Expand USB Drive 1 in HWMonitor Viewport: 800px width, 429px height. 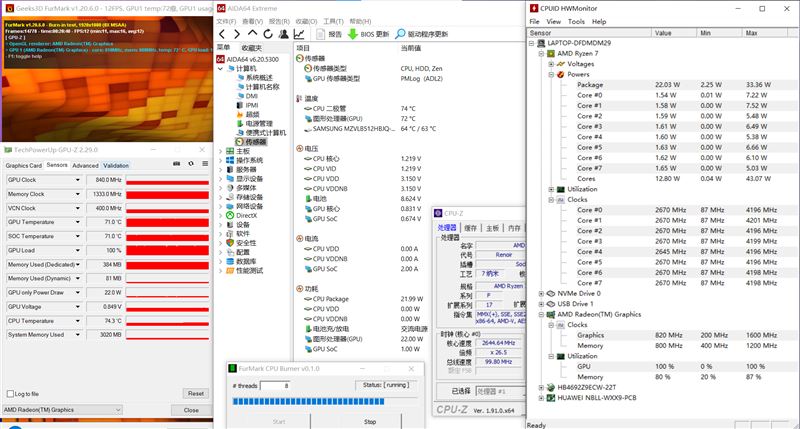[541, 304]
